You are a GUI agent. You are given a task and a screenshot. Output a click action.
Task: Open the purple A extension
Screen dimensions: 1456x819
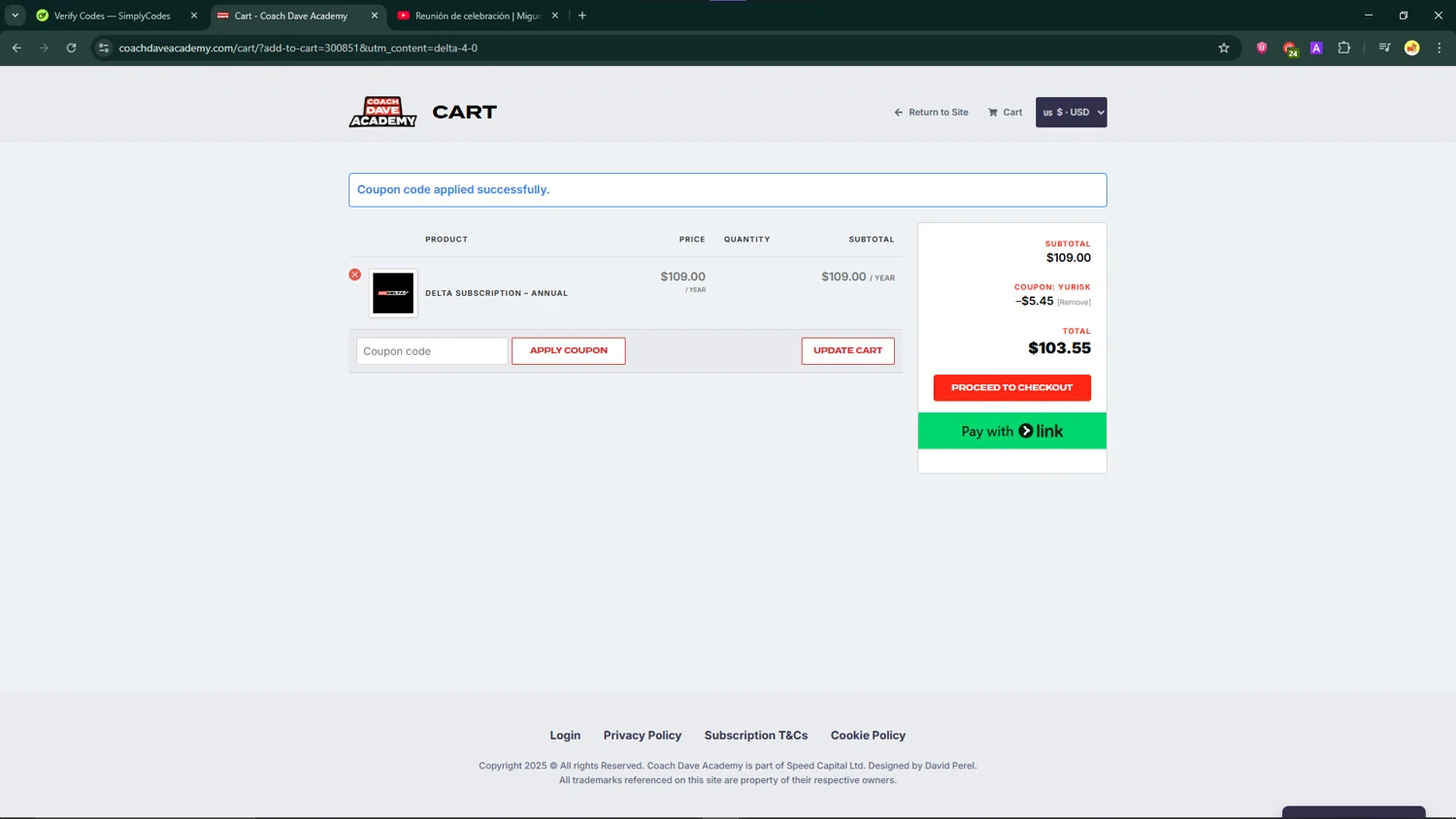coord(1316,48)
